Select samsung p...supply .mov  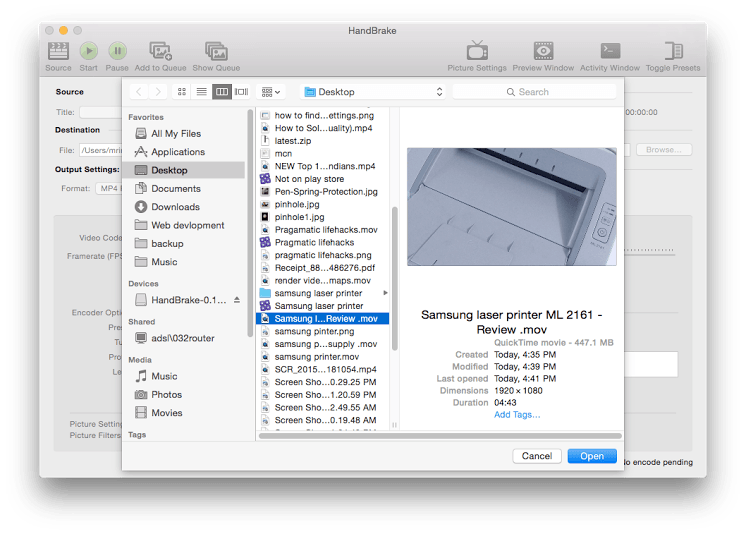323,344
